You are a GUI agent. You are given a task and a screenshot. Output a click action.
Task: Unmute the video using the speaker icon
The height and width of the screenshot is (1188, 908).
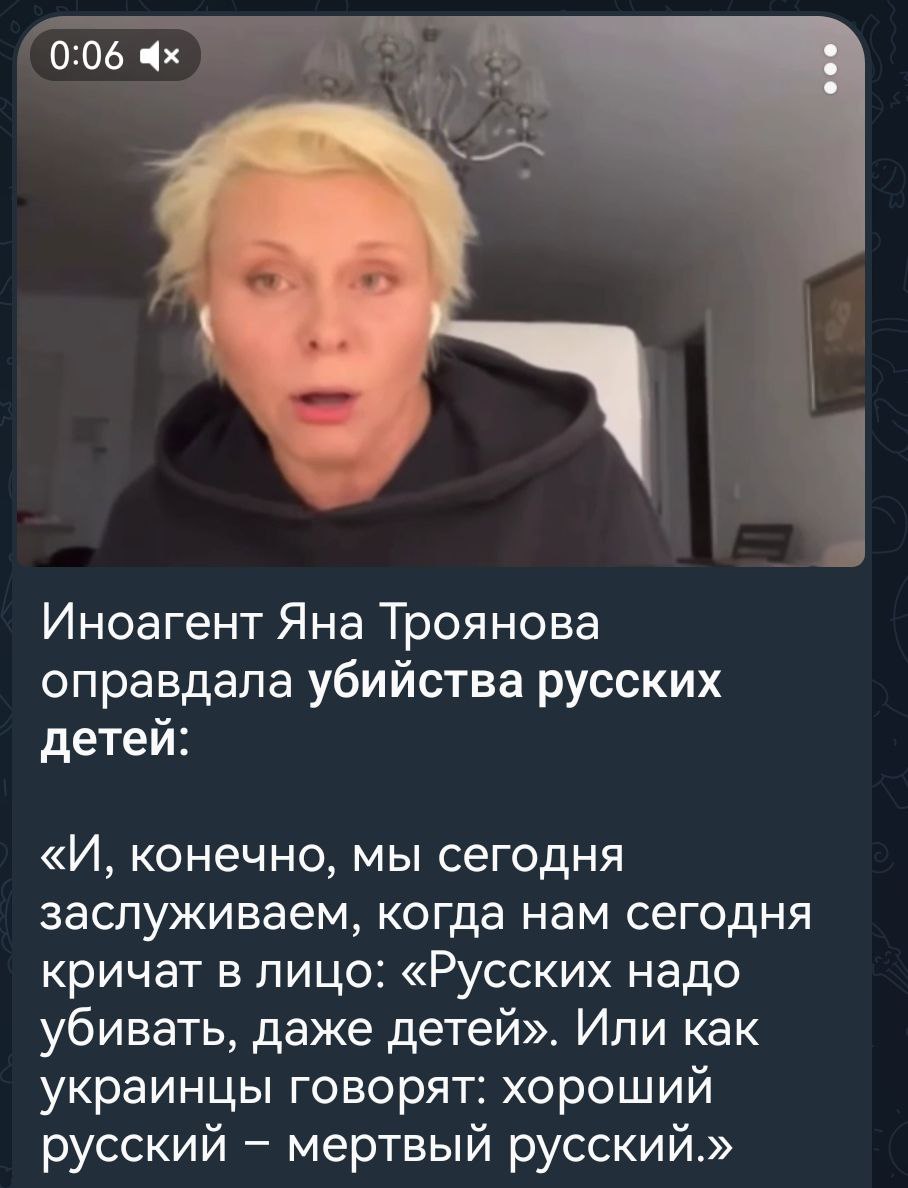click(161, 55)
